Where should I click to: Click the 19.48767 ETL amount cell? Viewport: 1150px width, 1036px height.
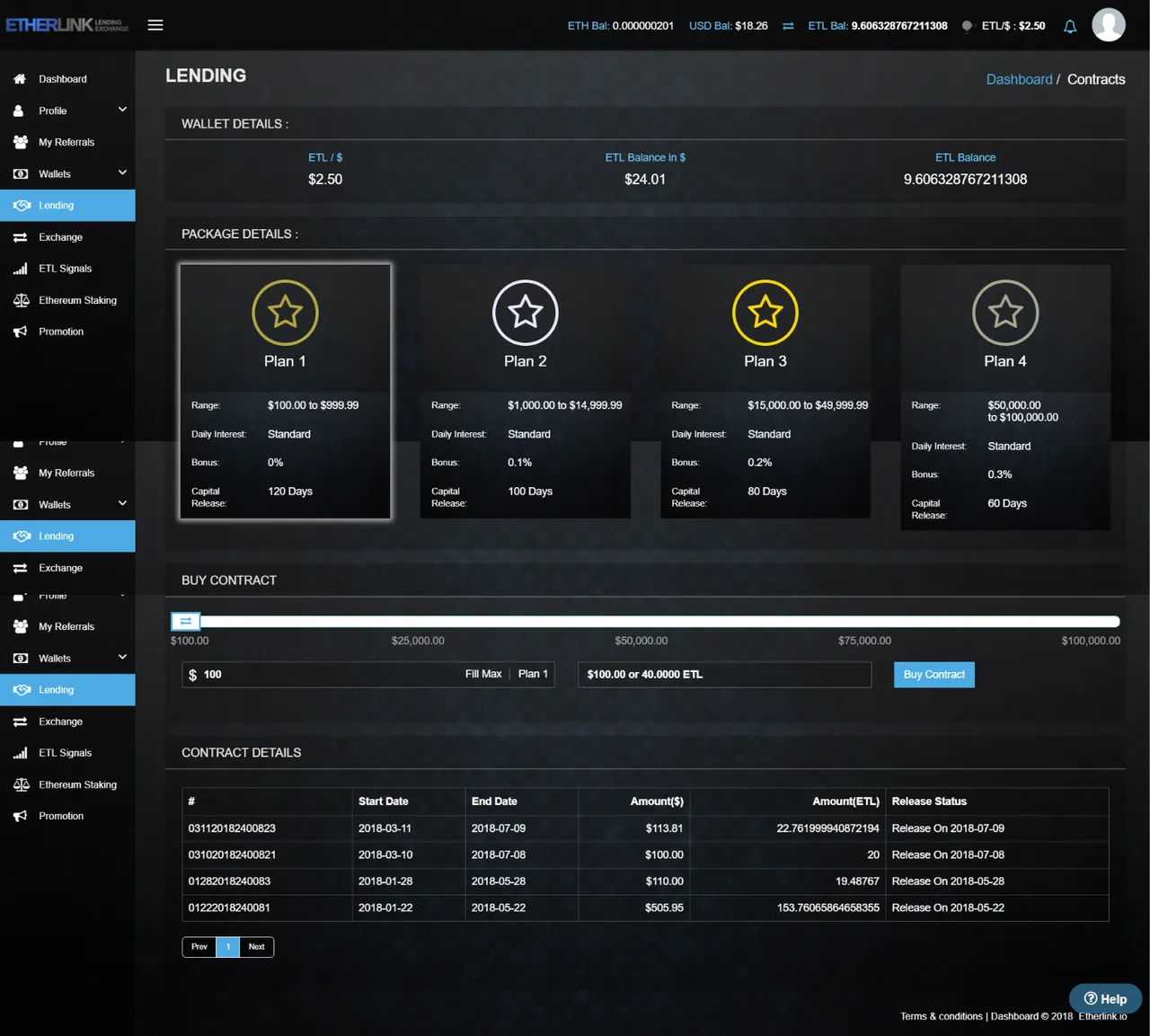857,881
